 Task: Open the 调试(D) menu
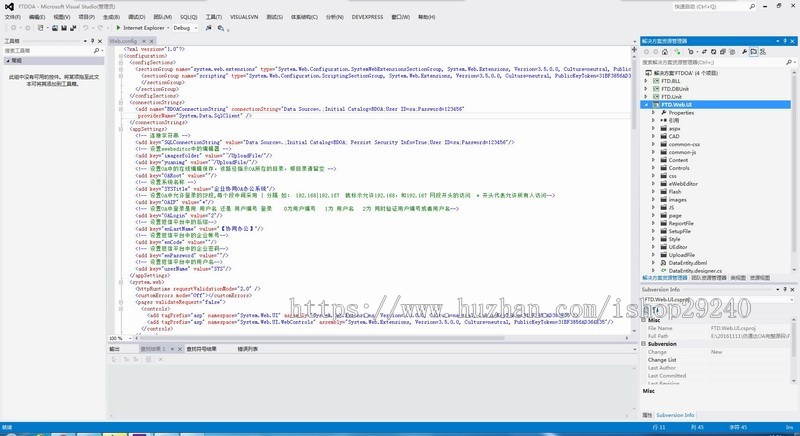click(136, 17)
